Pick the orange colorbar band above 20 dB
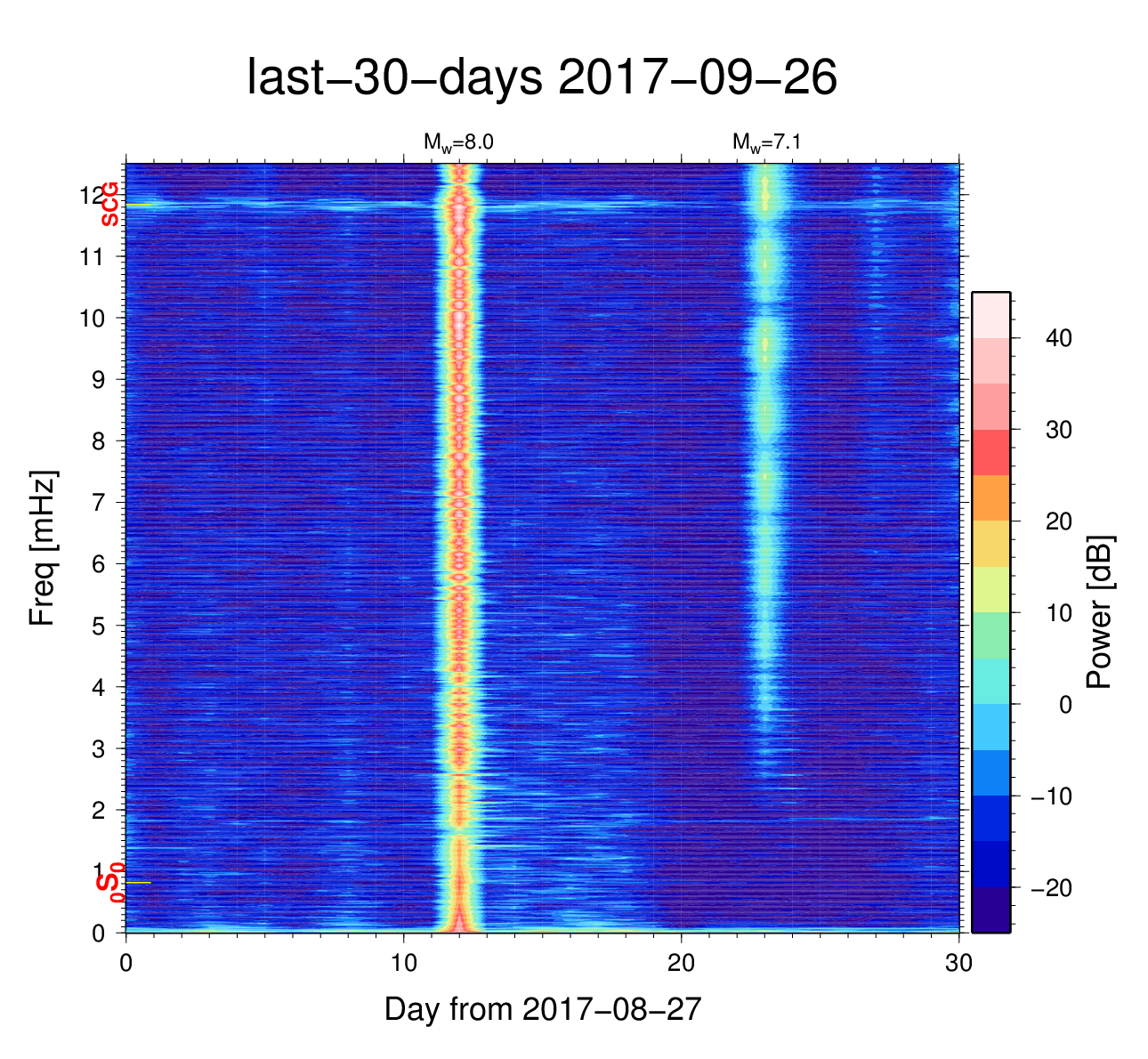Screen dimensions: 1148x1059 click(990, 497)
